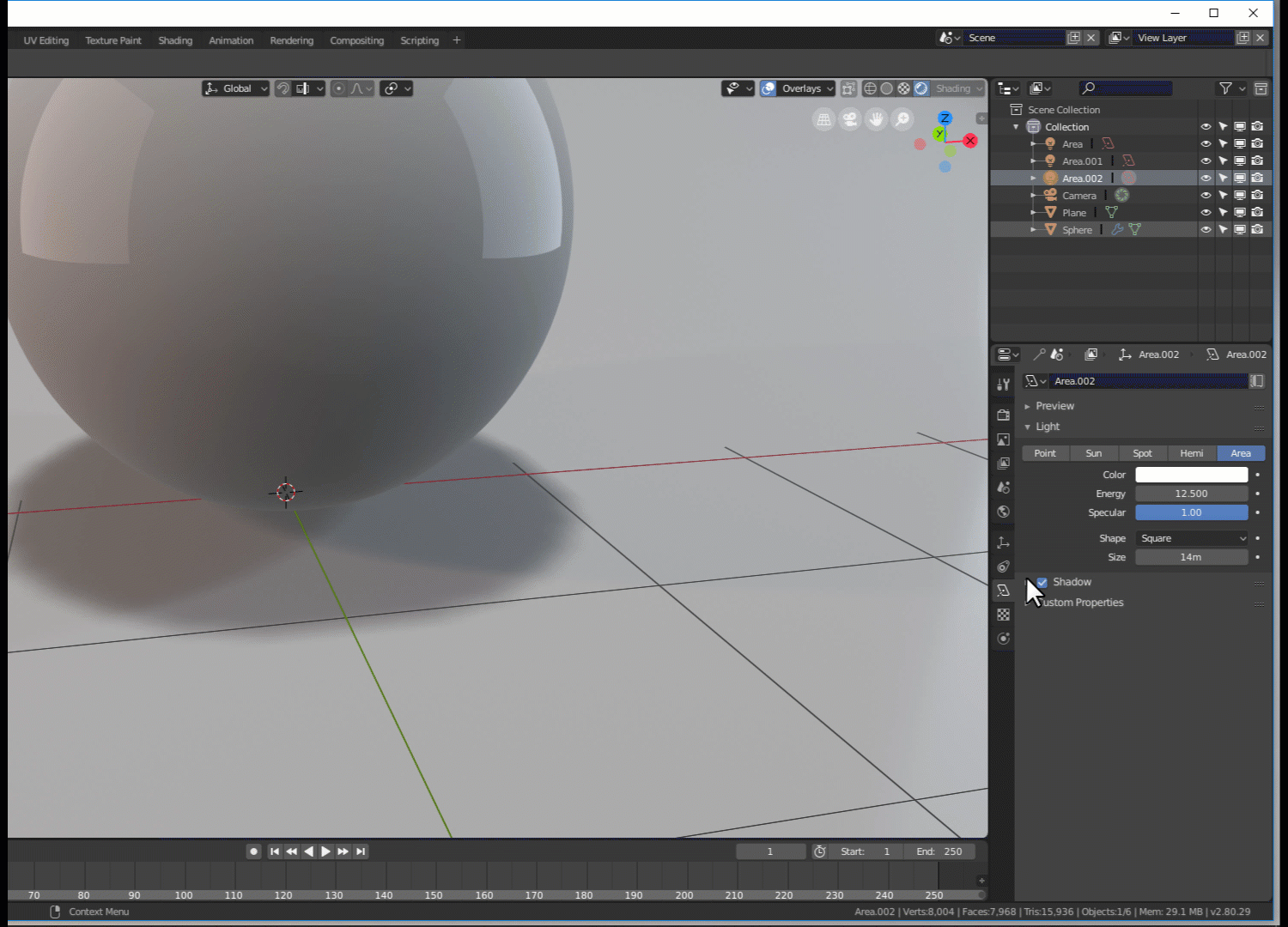Disable the Shadow checkbox for Area.002

tap(1042, 582)
